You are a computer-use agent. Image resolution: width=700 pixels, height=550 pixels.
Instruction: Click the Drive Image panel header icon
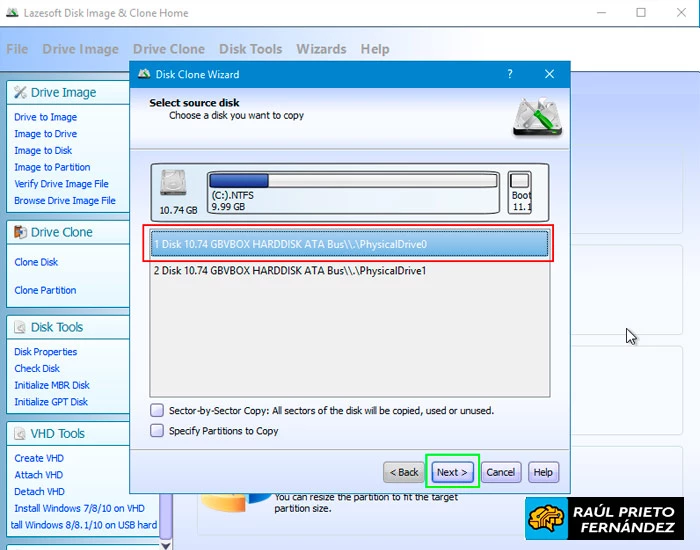pyautogui.click(x=20, y=93)
